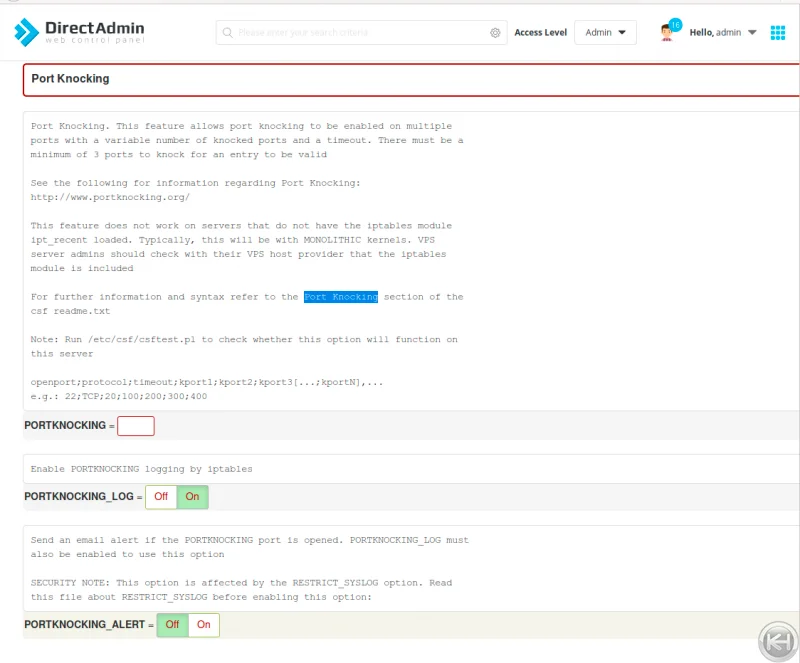The height and width of the screenshot is (663, 800).
Task: Click the Access Level label
Action: tap(540, 33)
